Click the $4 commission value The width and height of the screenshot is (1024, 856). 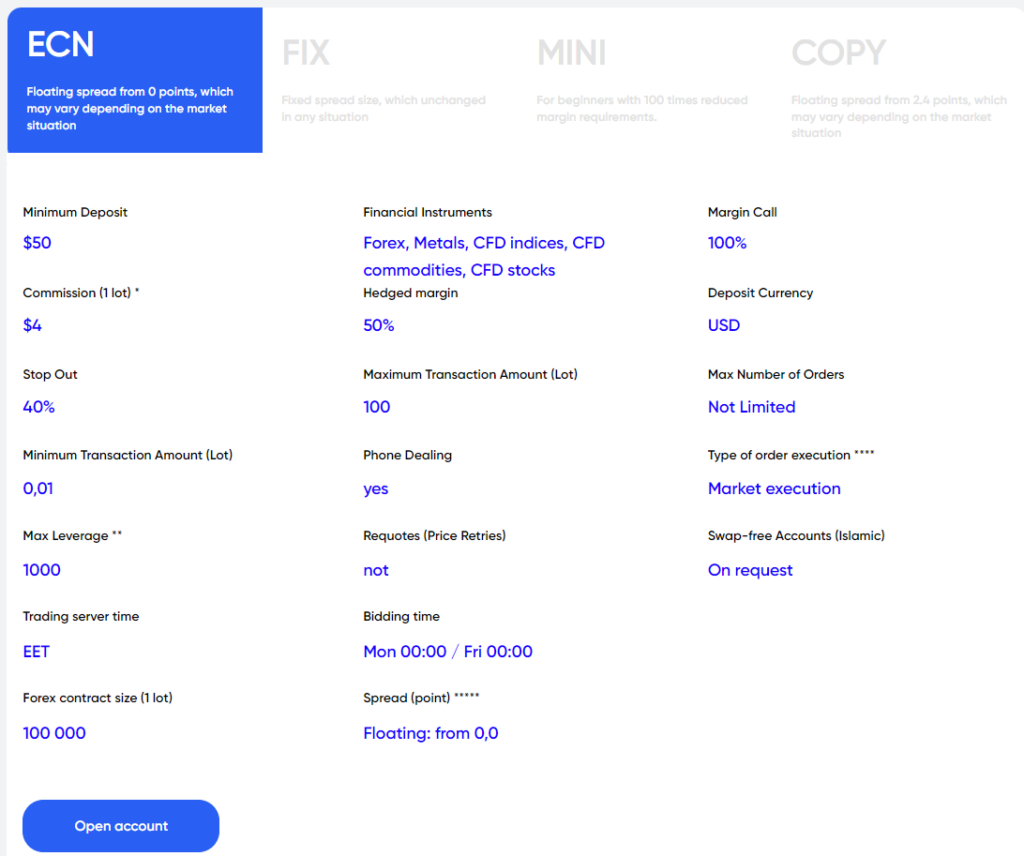click(33, 325)
